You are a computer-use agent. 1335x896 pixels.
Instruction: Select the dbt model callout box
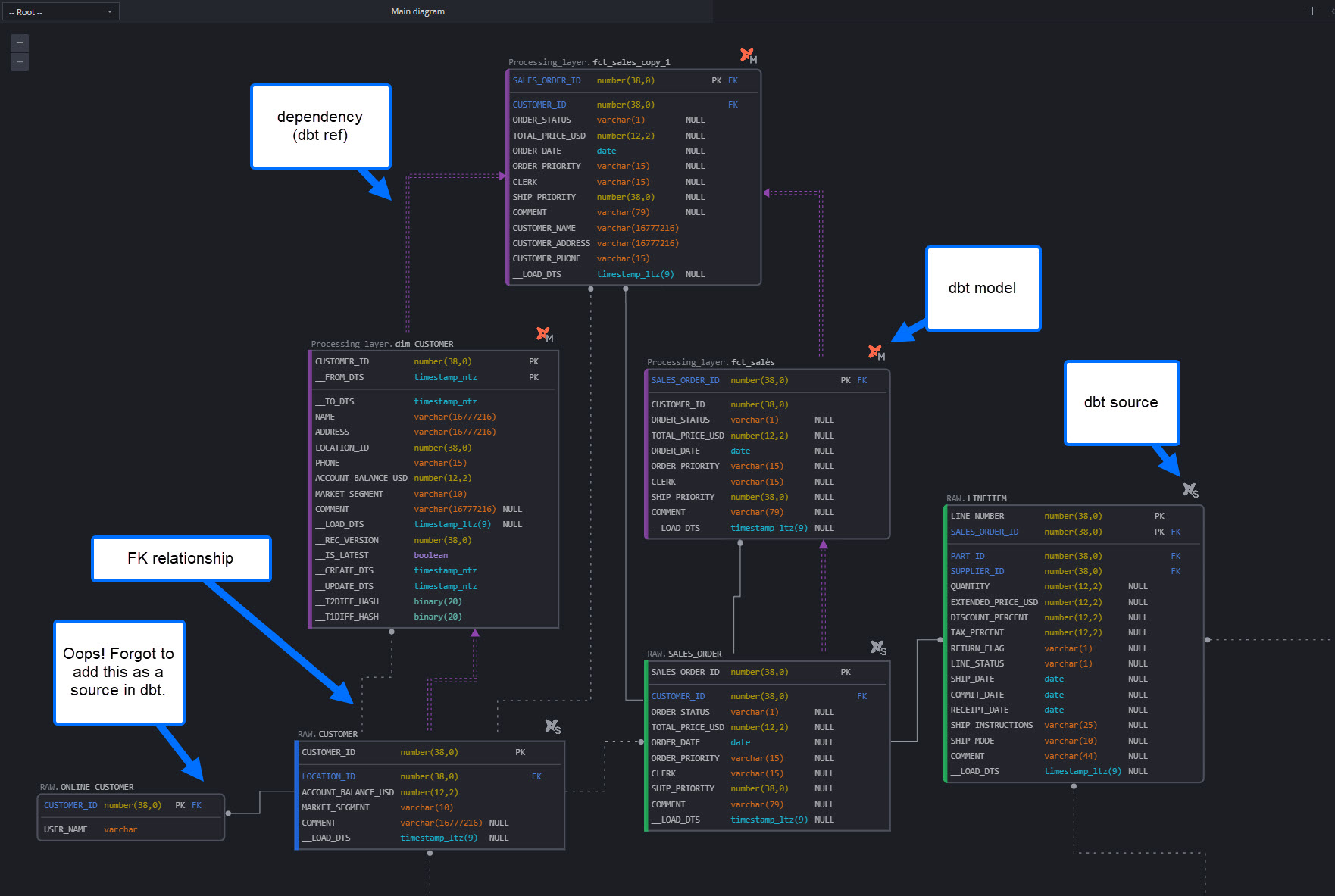(x=983, y=288)
